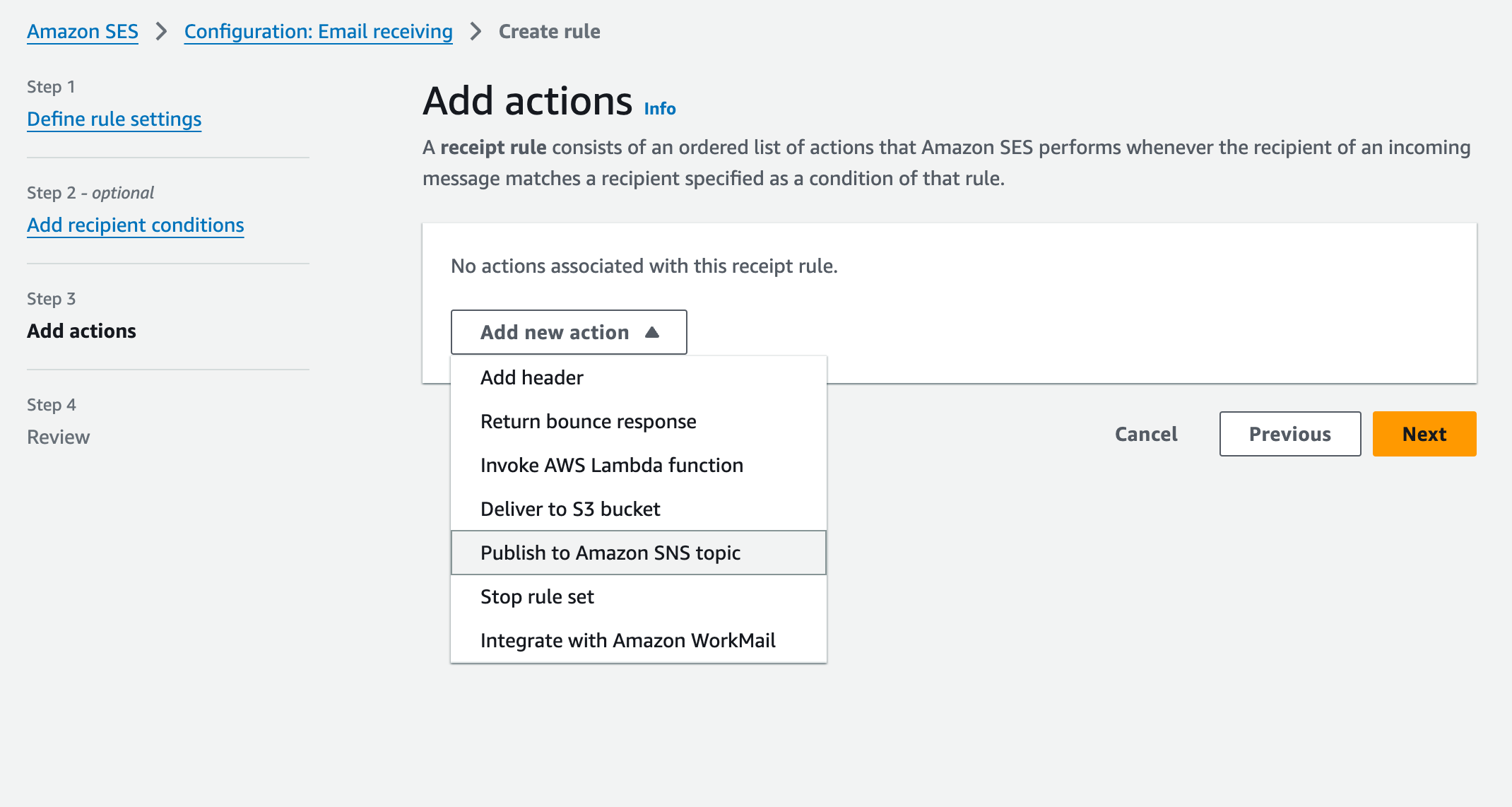Click the Review step label

[58, 436]
